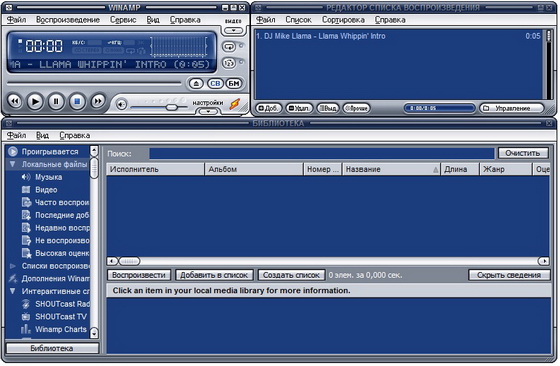Open the Не воспроизводившиеся view
Image resolution: width=560 pixels, height=366 pixels.
pyautogui.click(x=55, y=240)
